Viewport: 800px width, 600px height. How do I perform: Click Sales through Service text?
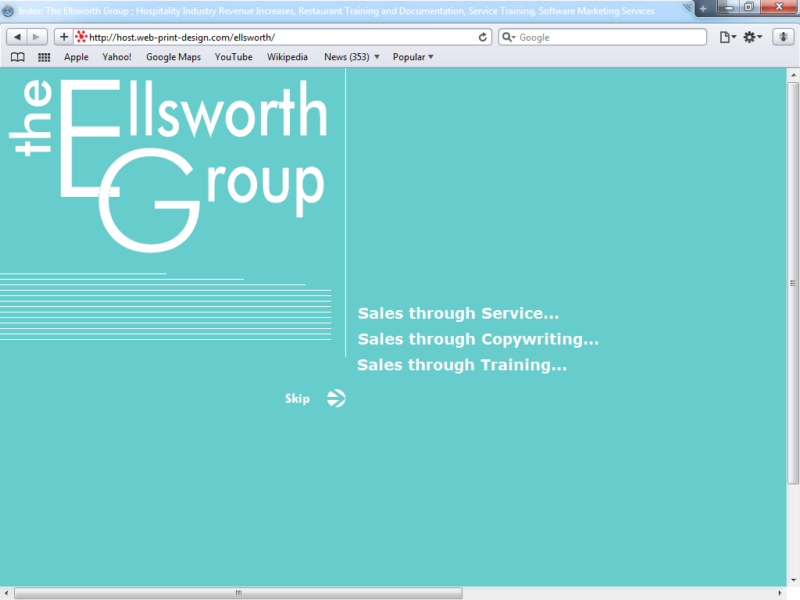tap(458, 313)
